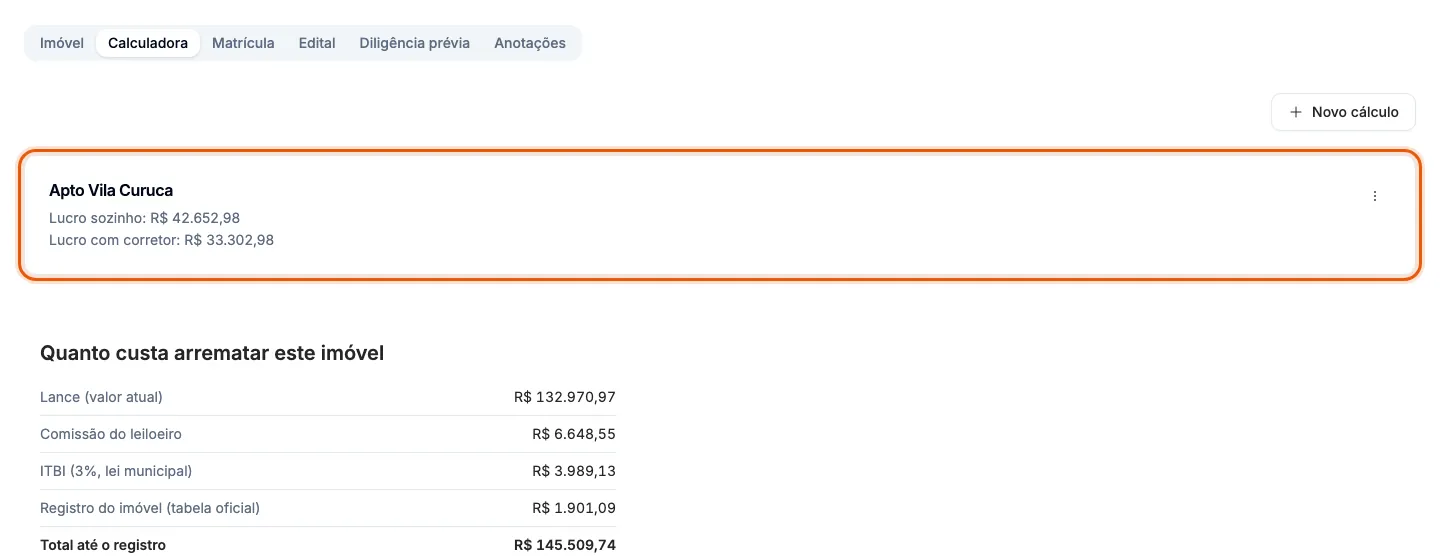This screenshot has width=1440, height=560.
Task: Click the Lance (valor atual) label
Action: click(x=101, y=397)
